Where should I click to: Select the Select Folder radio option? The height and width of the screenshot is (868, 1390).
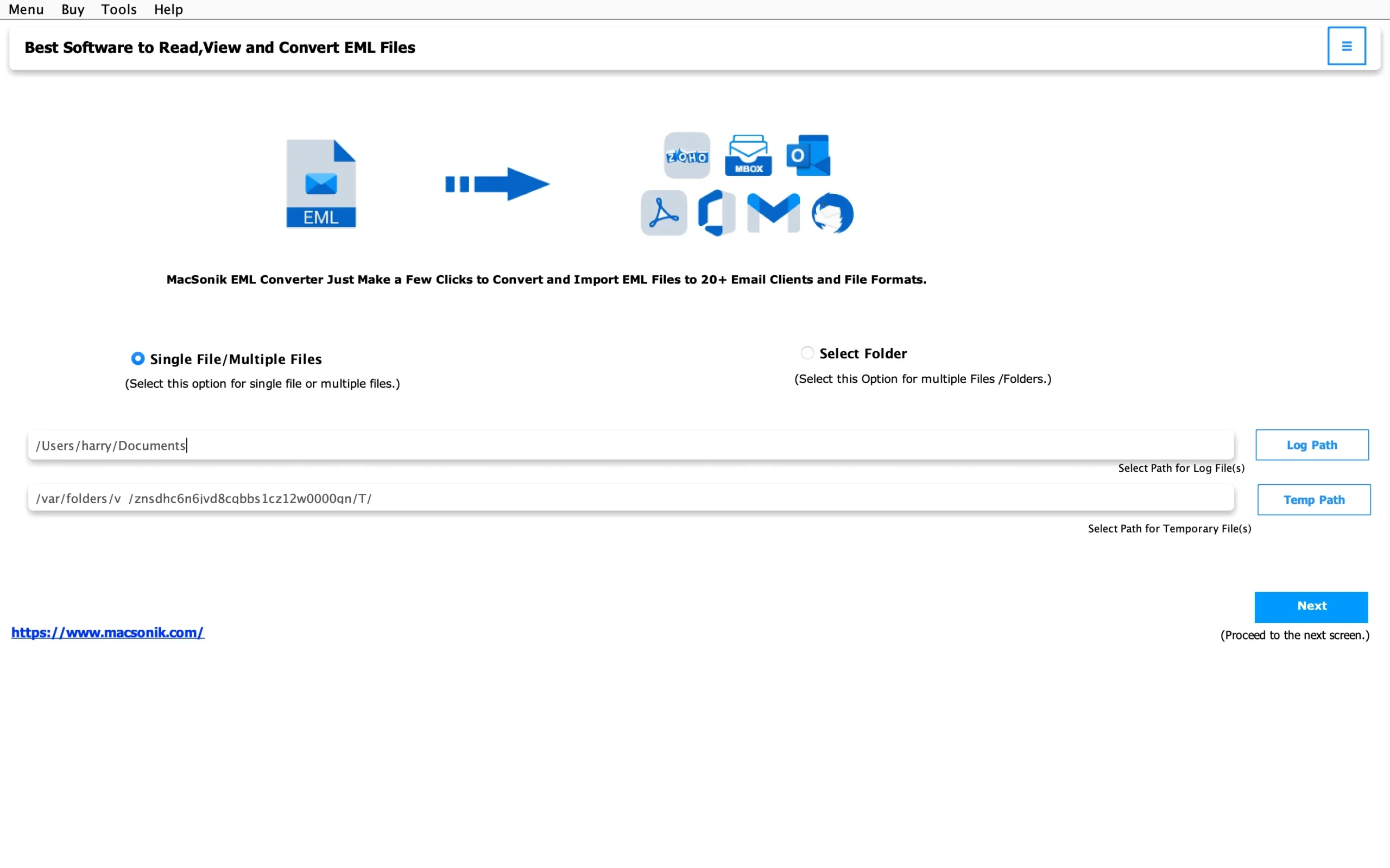point(807,353)
